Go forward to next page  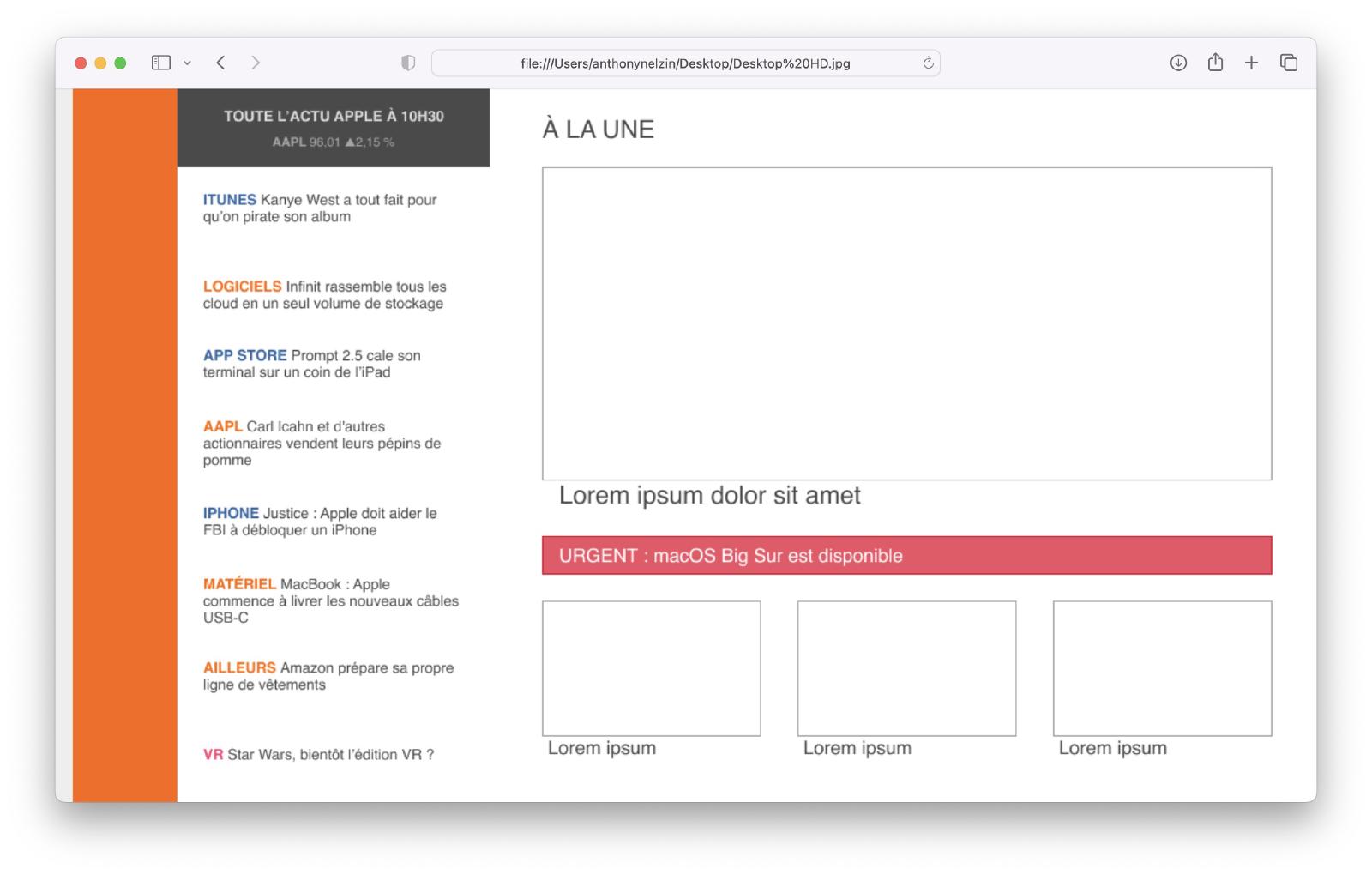[256, 63]
